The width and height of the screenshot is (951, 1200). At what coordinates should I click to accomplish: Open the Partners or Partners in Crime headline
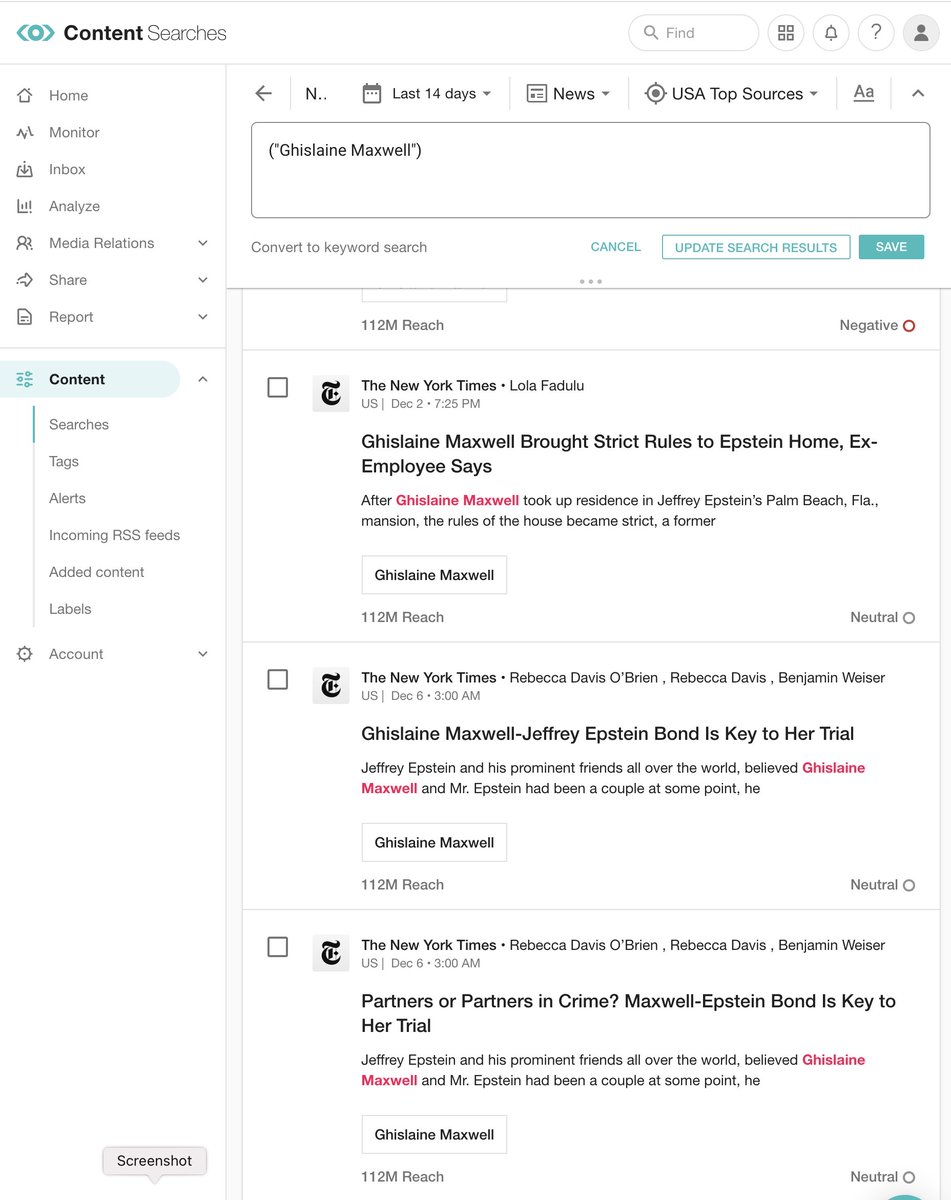(x=628, y=1013)
